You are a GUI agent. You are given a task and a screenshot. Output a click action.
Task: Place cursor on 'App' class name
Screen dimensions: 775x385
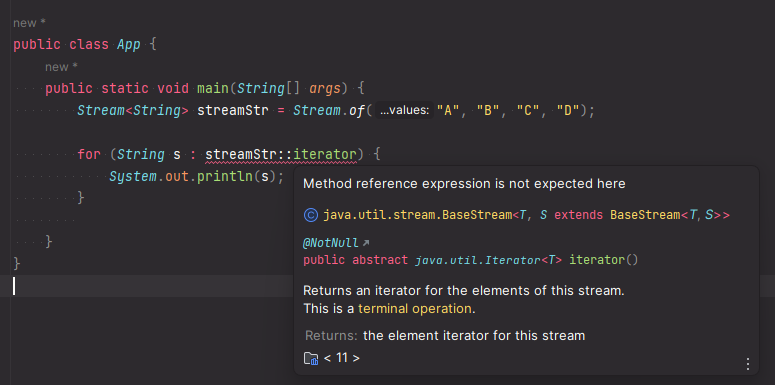coord(129,44)
